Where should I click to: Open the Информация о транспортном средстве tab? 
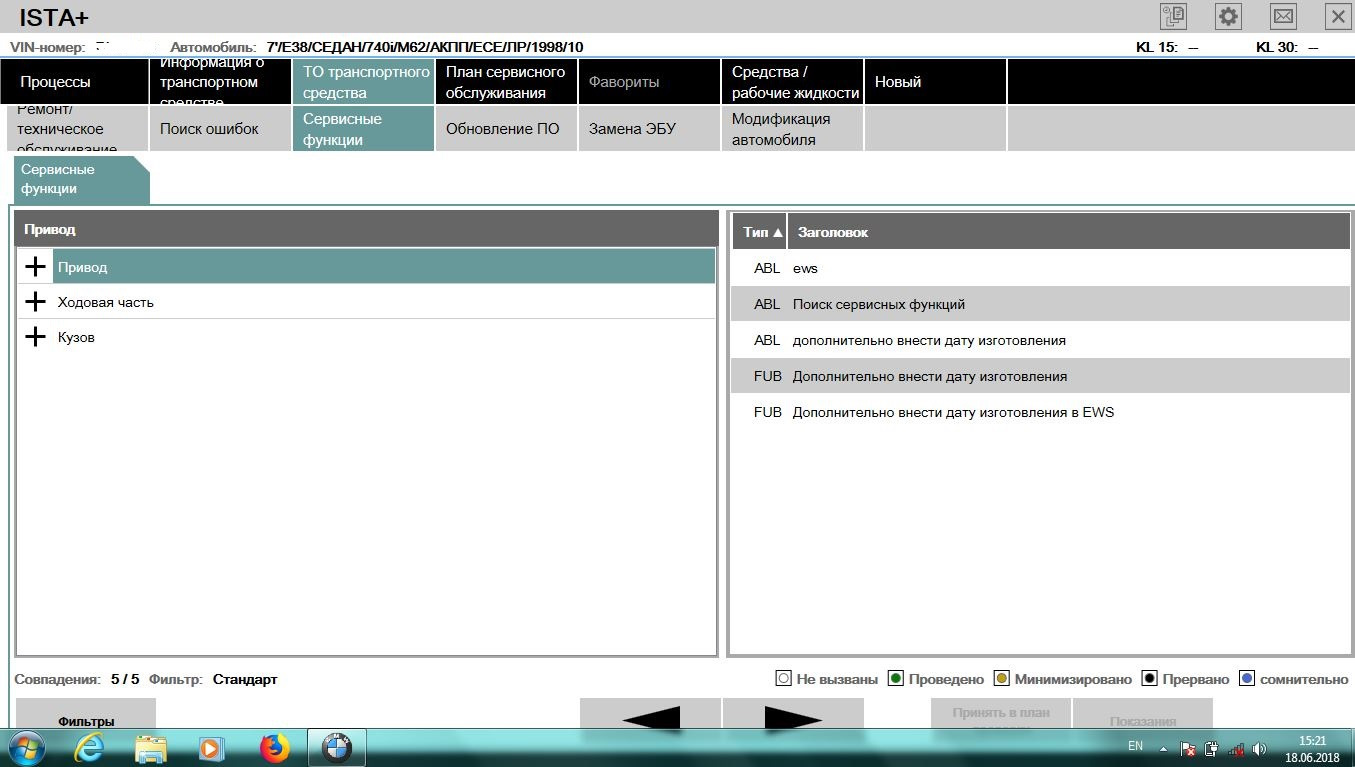[221, 82]
